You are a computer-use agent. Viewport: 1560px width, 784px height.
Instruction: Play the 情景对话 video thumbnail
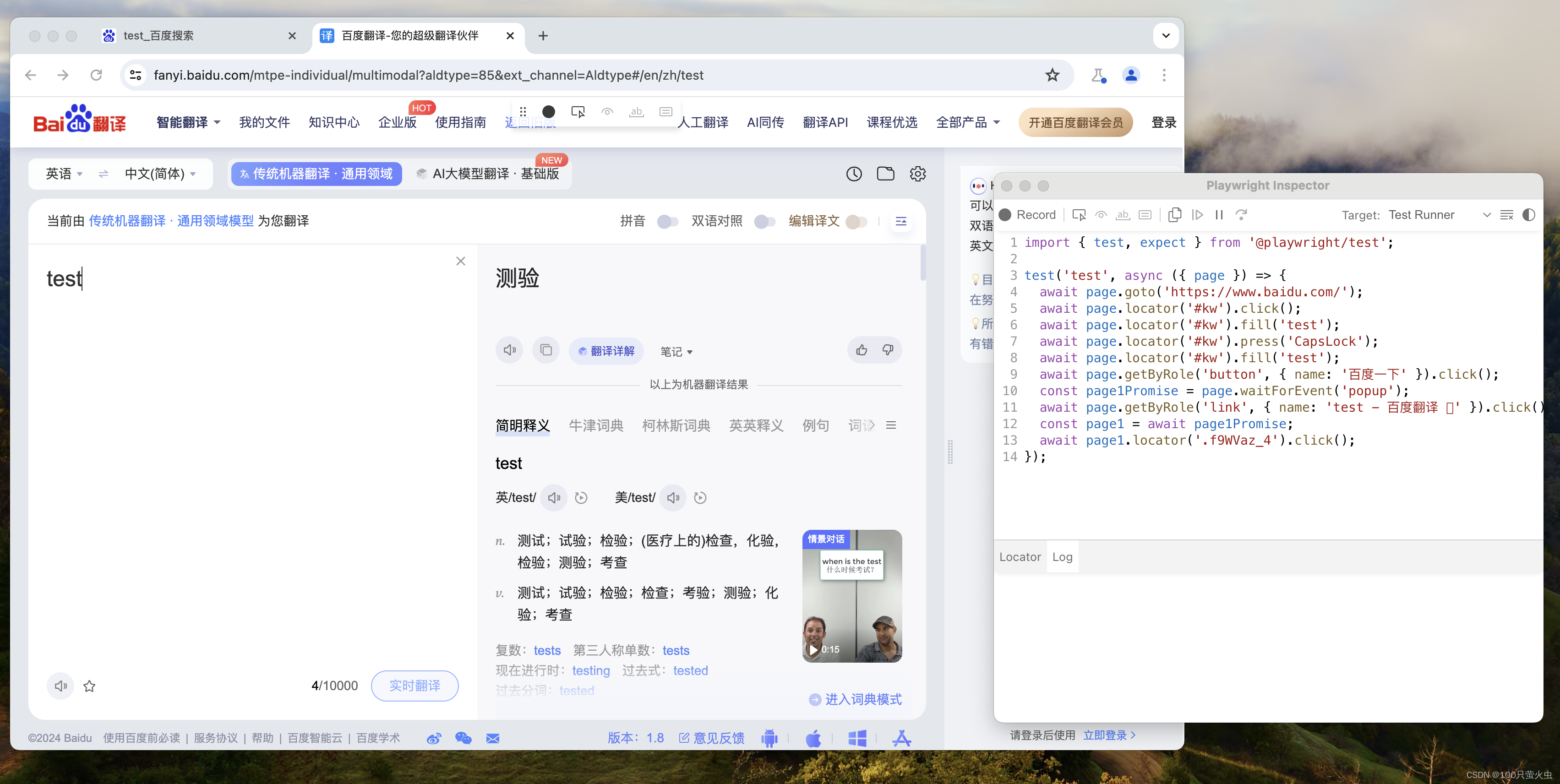852,596
